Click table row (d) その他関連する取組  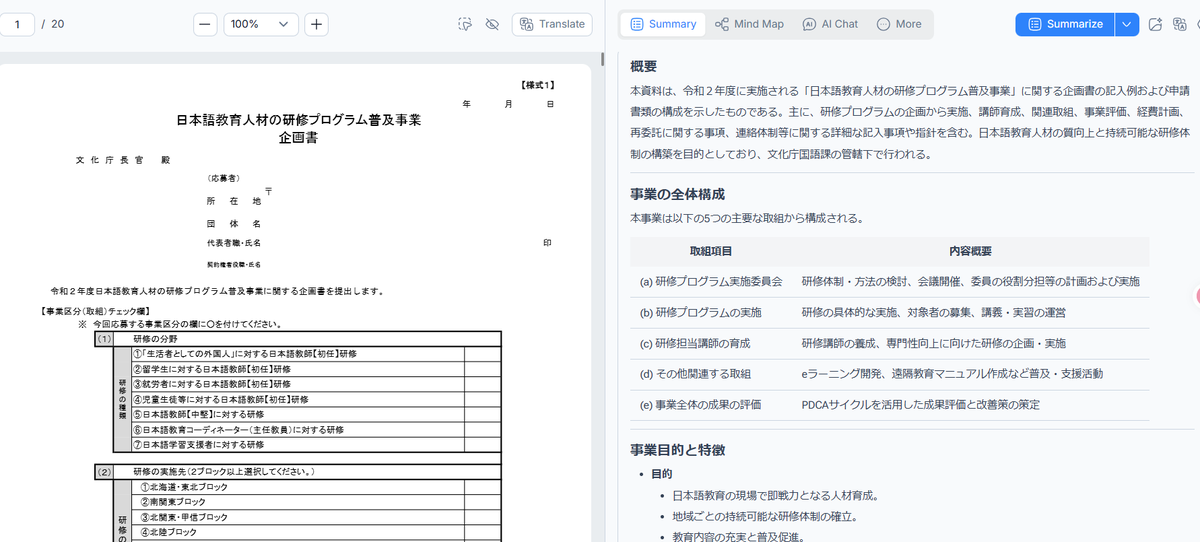tap(890, 374)
